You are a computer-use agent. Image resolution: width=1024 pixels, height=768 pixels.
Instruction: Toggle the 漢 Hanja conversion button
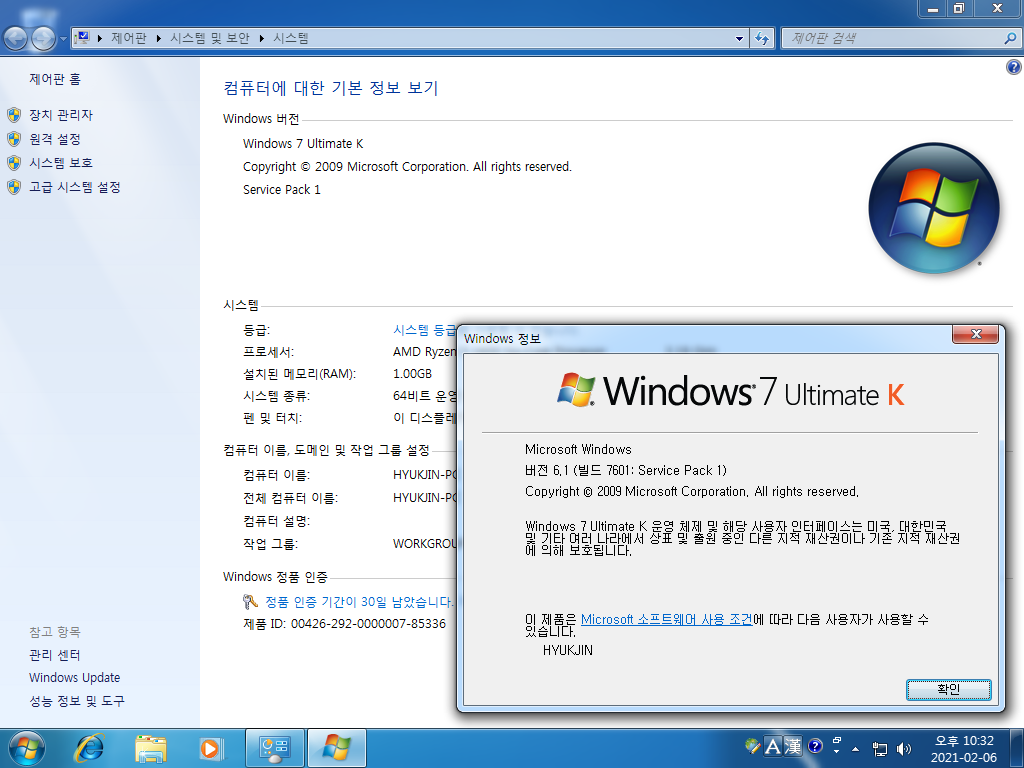(793, 746)
